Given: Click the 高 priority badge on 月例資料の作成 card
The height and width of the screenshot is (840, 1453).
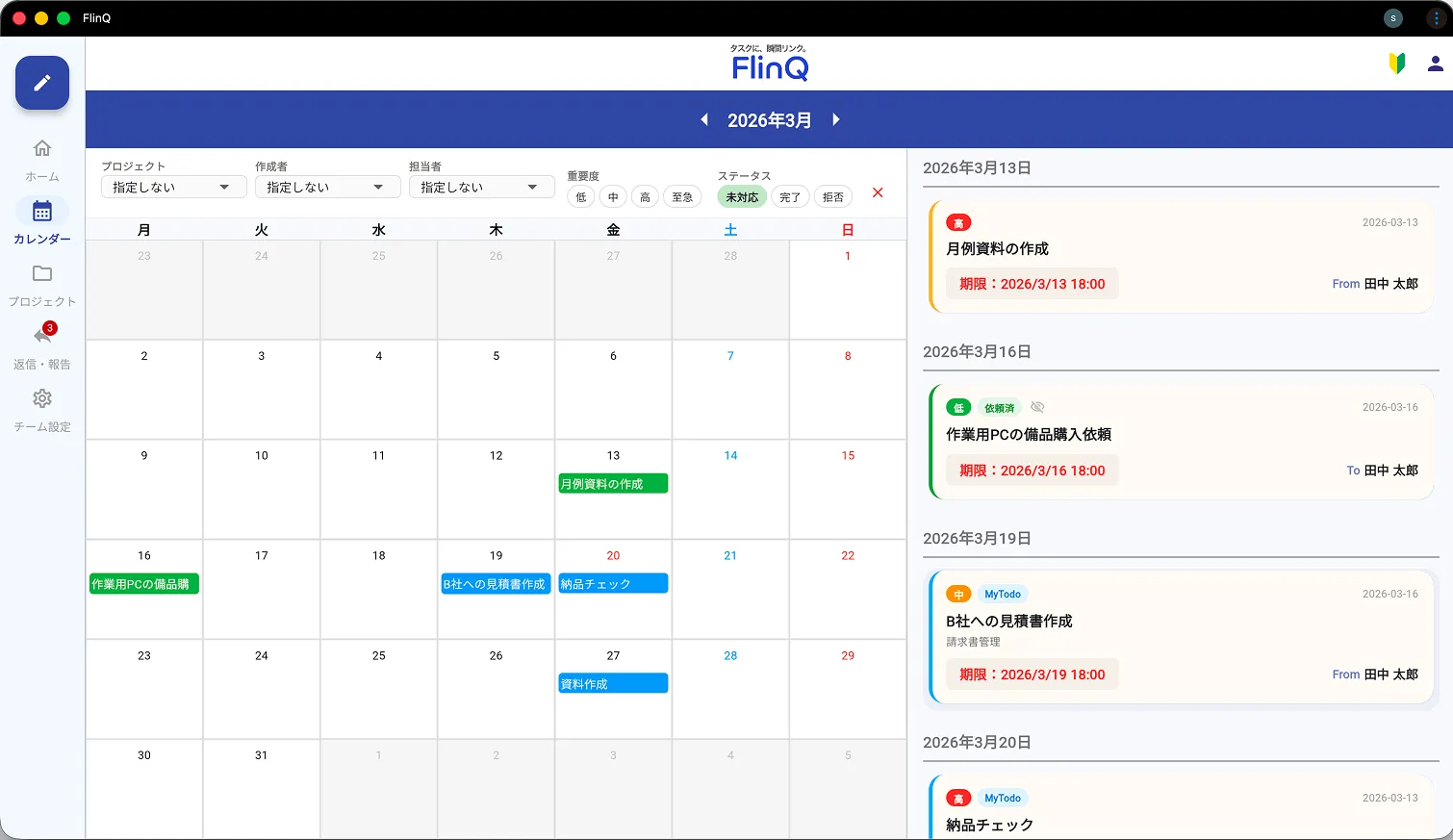Looking at the screenshot, I should [958, 222].
